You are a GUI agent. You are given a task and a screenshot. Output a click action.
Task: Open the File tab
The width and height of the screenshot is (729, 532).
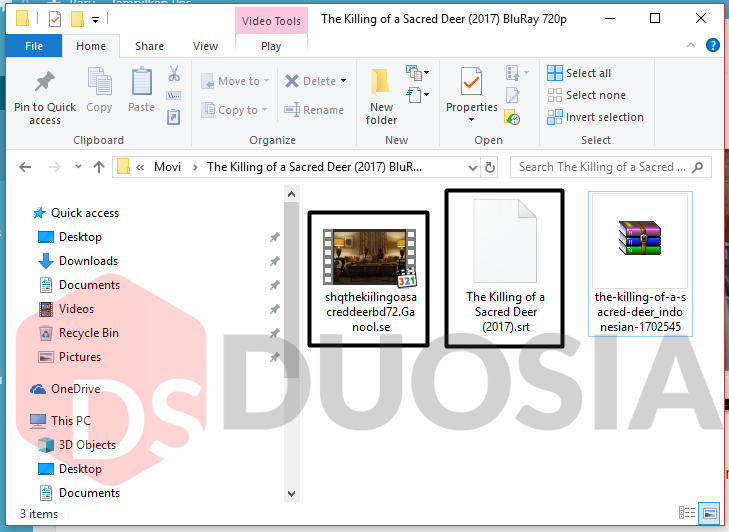(34, 46)
